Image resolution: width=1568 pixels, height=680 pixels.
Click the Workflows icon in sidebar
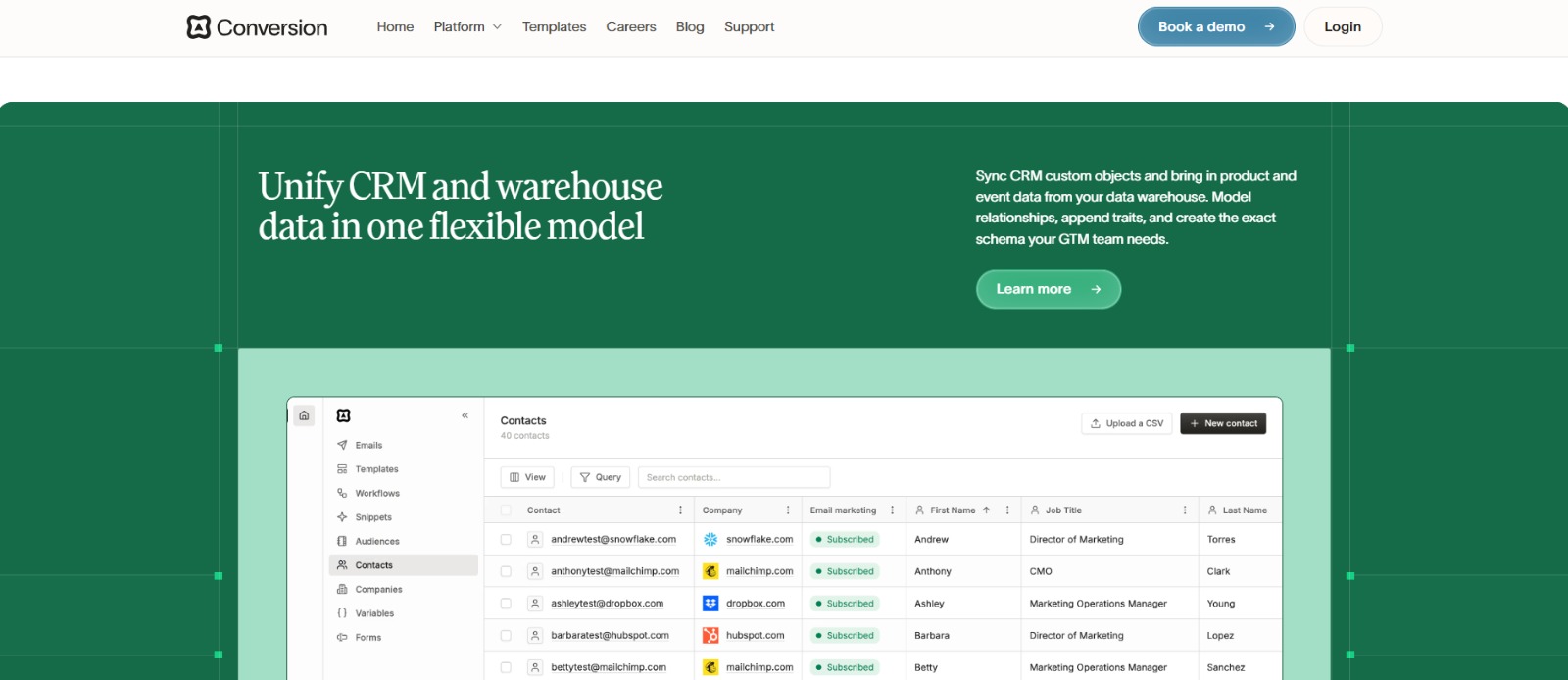coord(342,493)
